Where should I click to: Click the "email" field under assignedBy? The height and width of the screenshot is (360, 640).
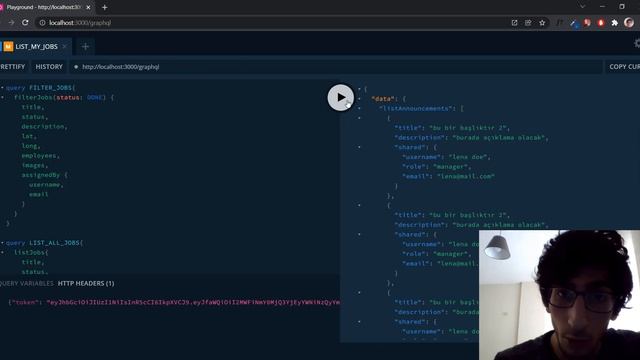39,194
